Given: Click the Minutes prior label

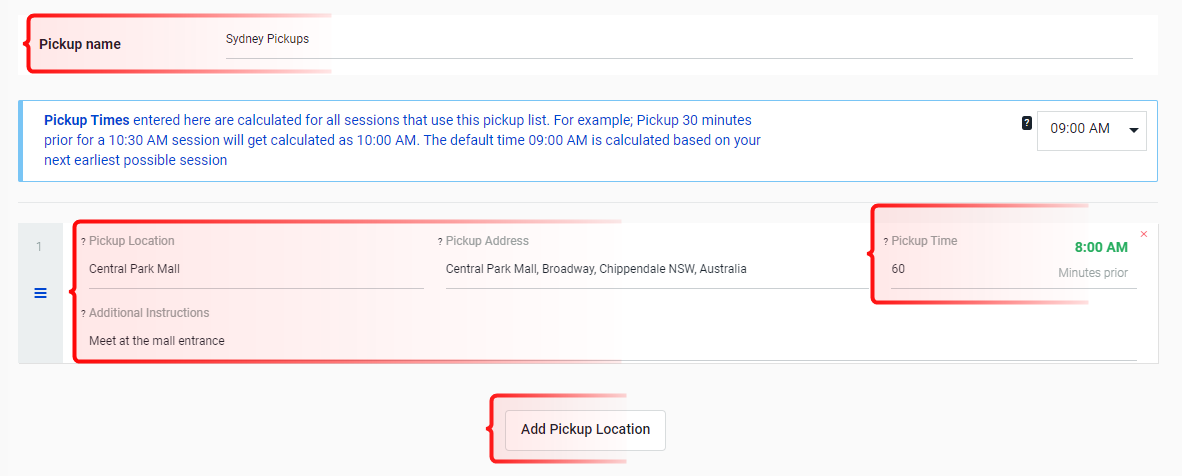Looking at the screenshot, I should click(x=1093, y=273).
